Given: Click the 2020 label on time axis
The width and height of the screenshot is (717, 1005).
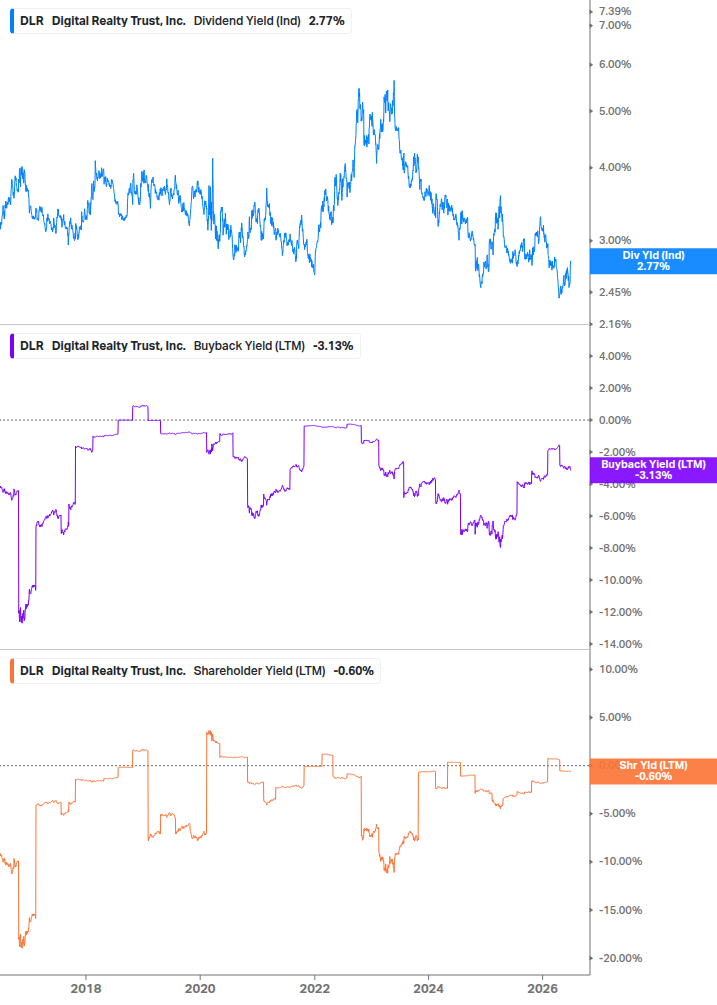Looking at the screenshot, I should 200,988.
